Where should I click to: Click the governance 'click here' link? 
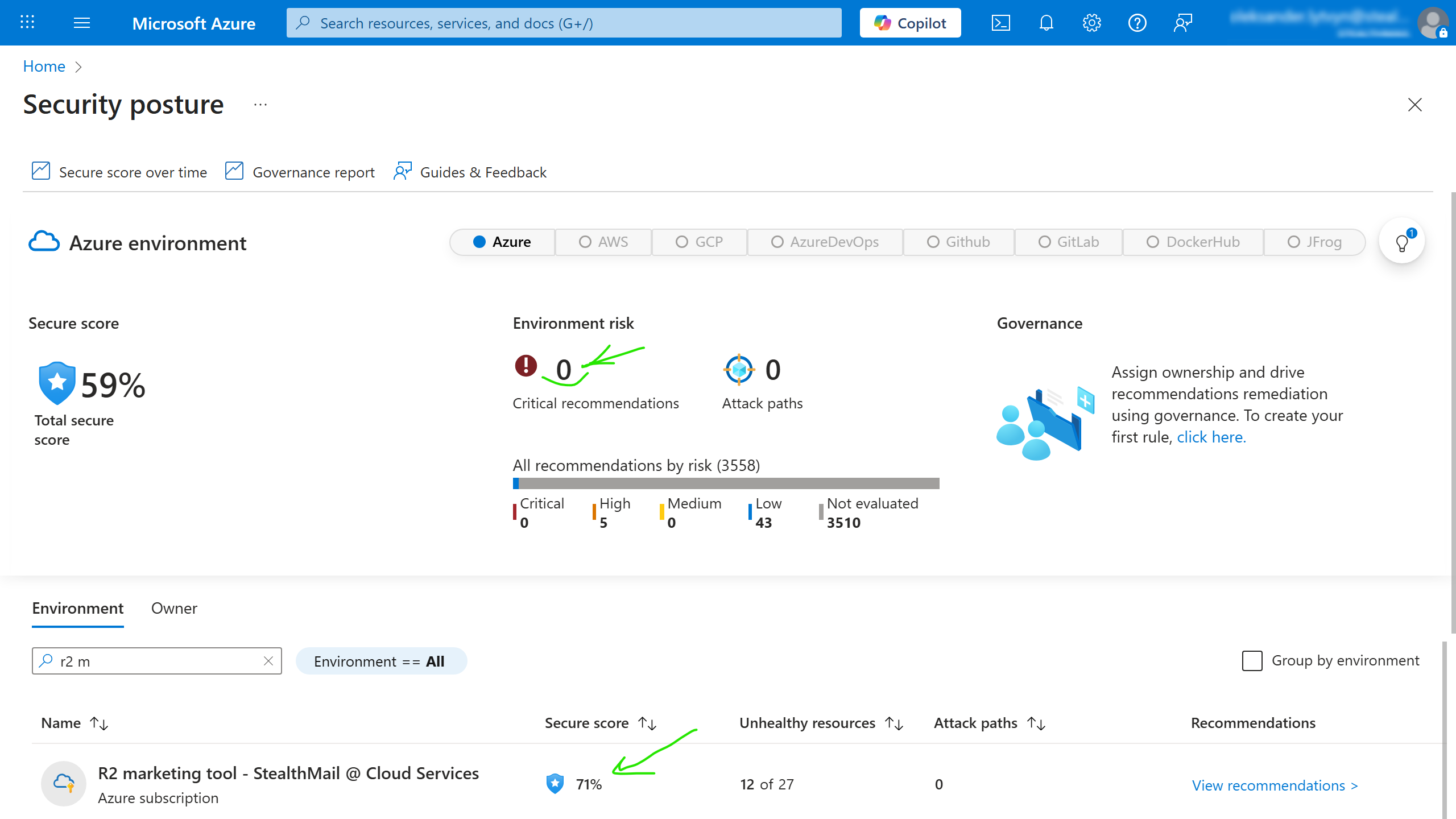point(1211,437)
